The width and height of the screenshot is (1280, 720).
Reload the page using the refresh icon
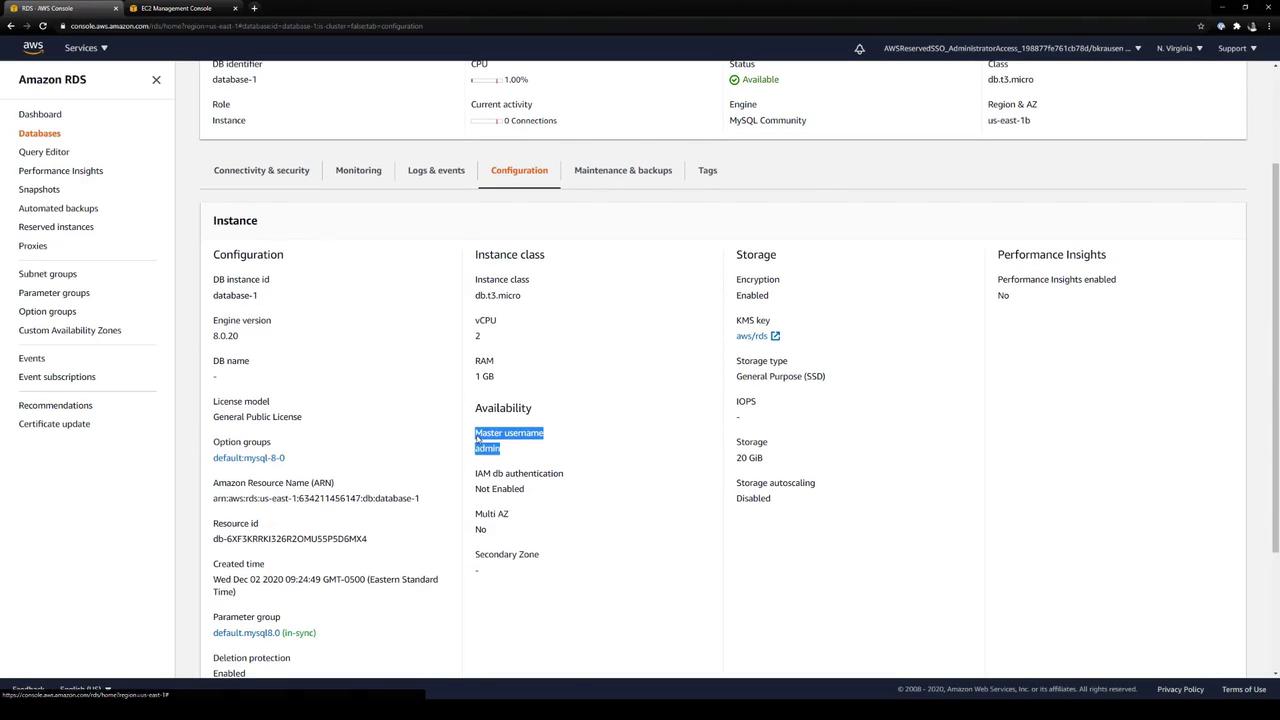tap(43, 26)
